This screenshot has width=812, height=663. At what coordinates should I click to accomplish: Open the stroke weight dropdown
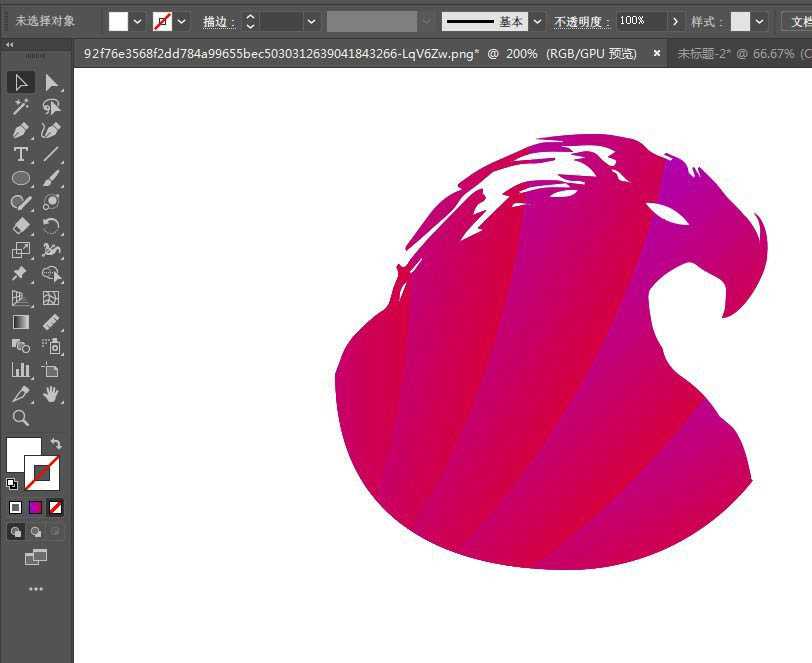tap(310, 20)
